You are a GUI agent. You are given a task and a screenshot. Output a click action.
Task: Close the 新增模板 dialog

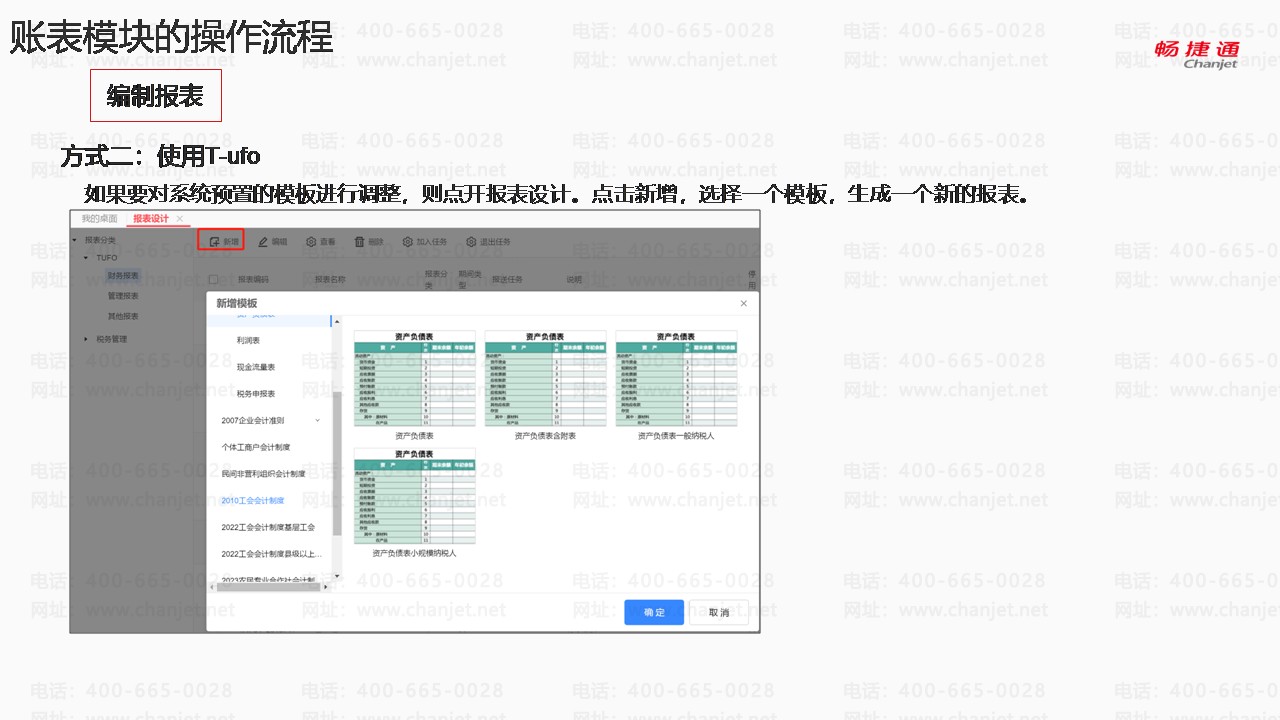[x=743, y=303]
